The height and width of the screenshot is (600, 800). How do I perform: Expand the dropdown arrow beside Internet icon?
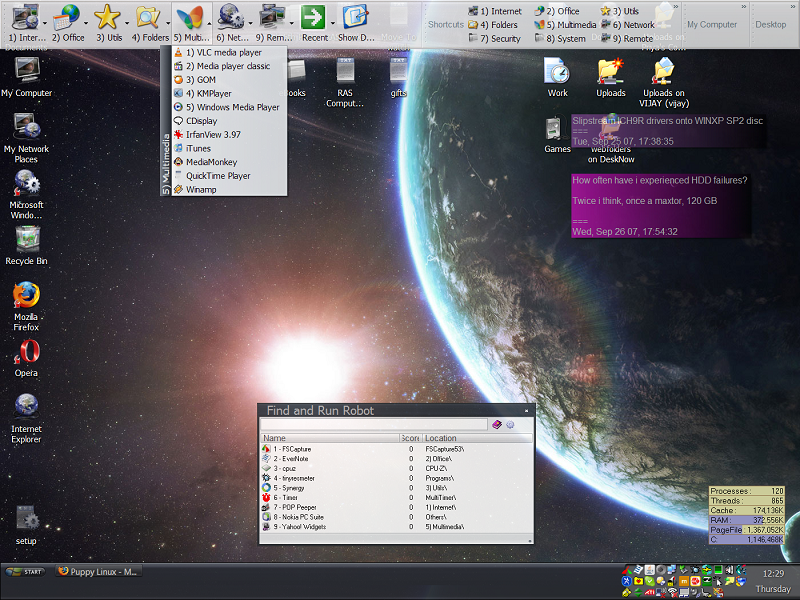click(46, 21)
